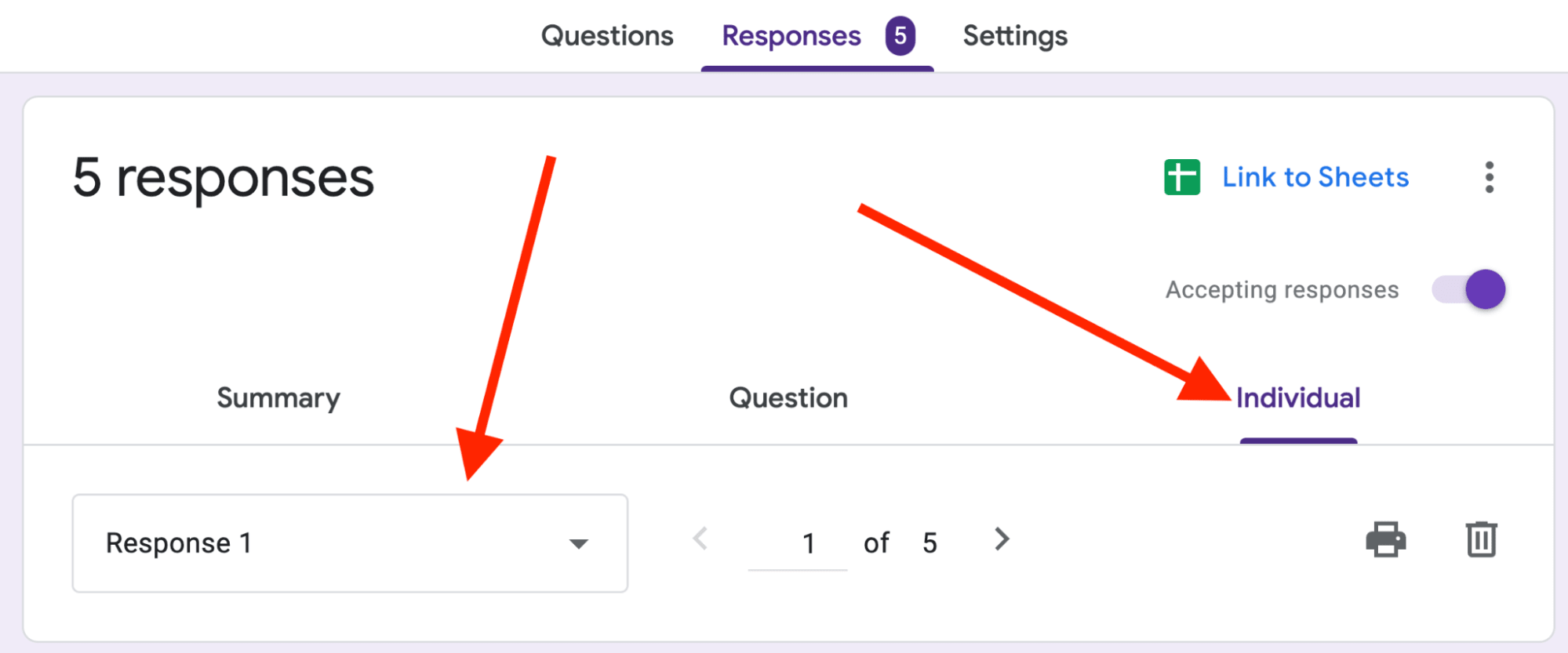Click the page number field showing 1
The image size is (1568, 653).
(x=808, y=542)
